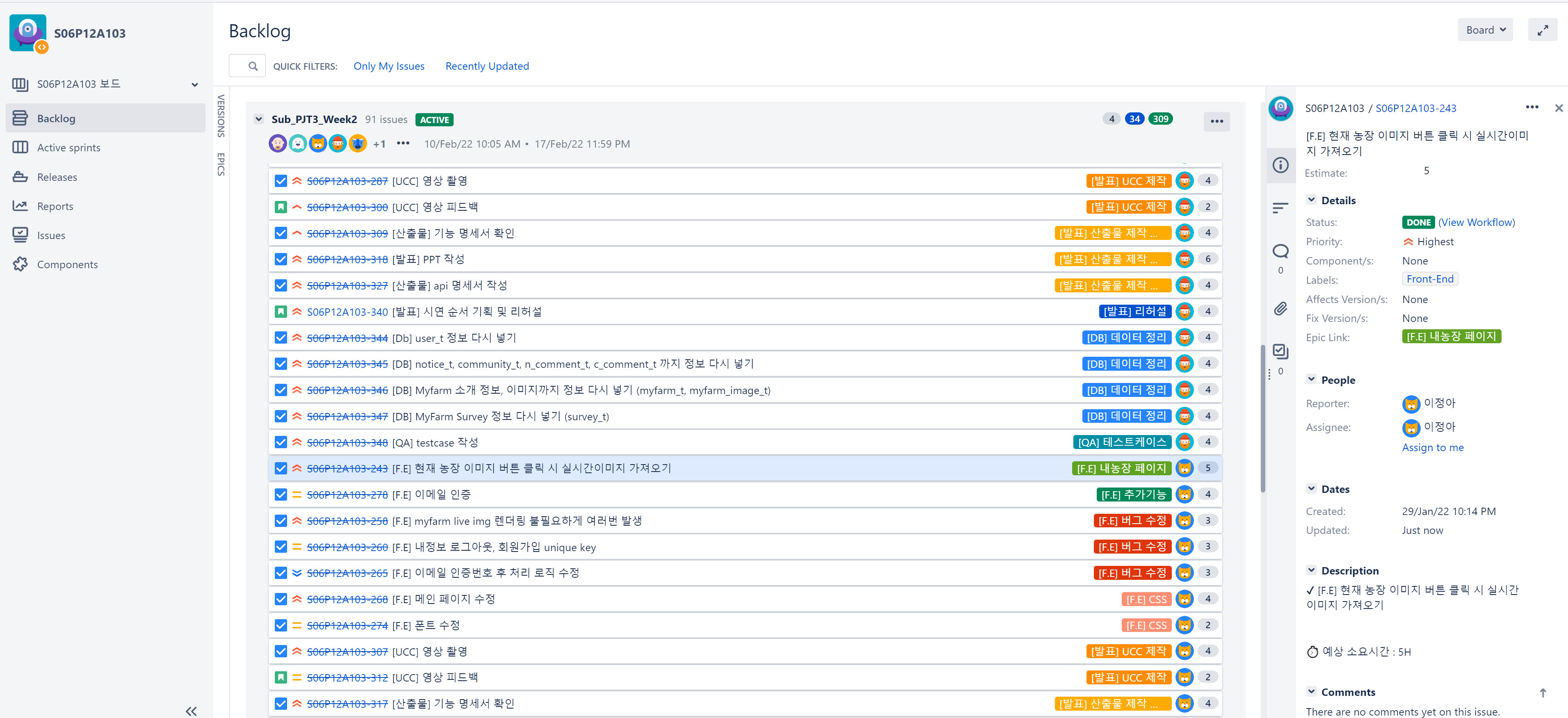1568x718 pixels.
Task: Open the EPICS side panel
Action: click(221, 164)
